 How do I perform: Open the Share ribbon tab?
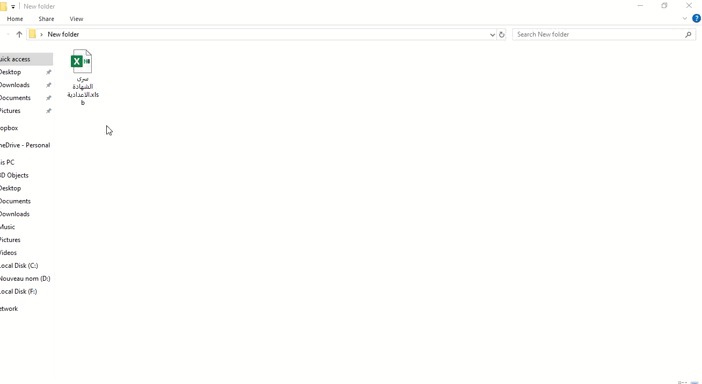click(x=46, y=19)
